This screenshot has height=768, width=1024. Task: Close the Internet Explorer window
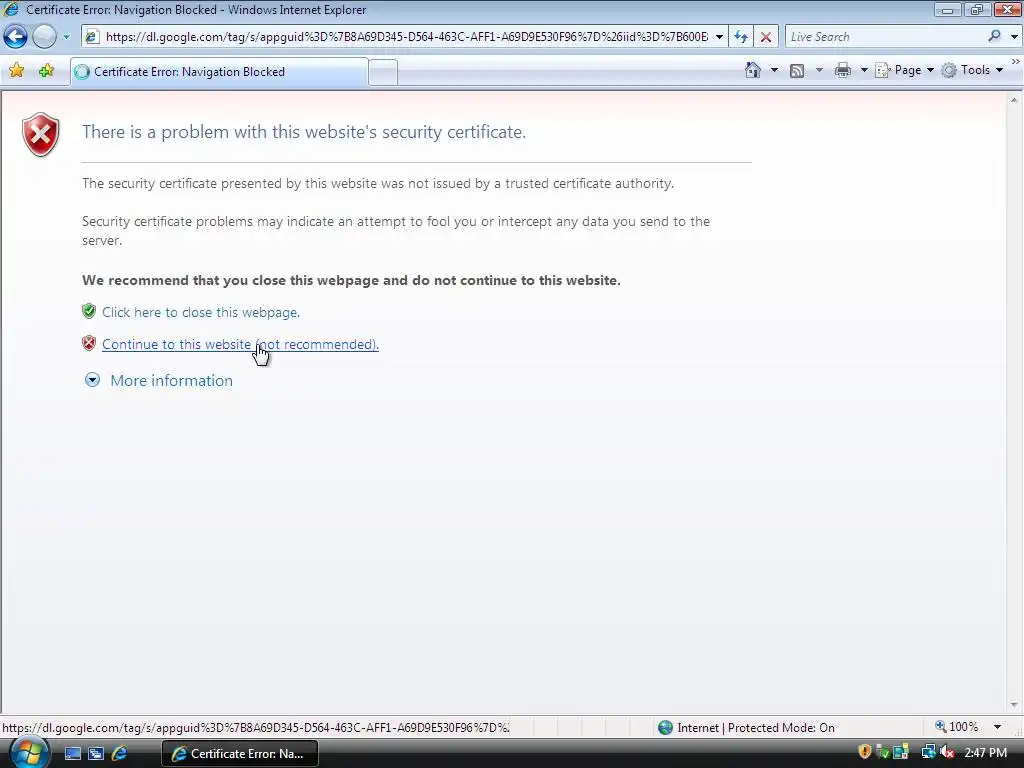(x=1007, y=10)
